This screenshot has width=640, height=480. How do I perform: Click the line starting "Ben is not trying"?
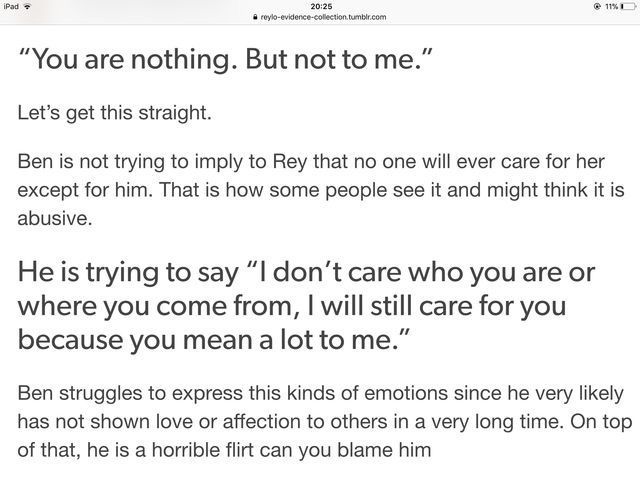pyautogui.click(x=311, y=162)
